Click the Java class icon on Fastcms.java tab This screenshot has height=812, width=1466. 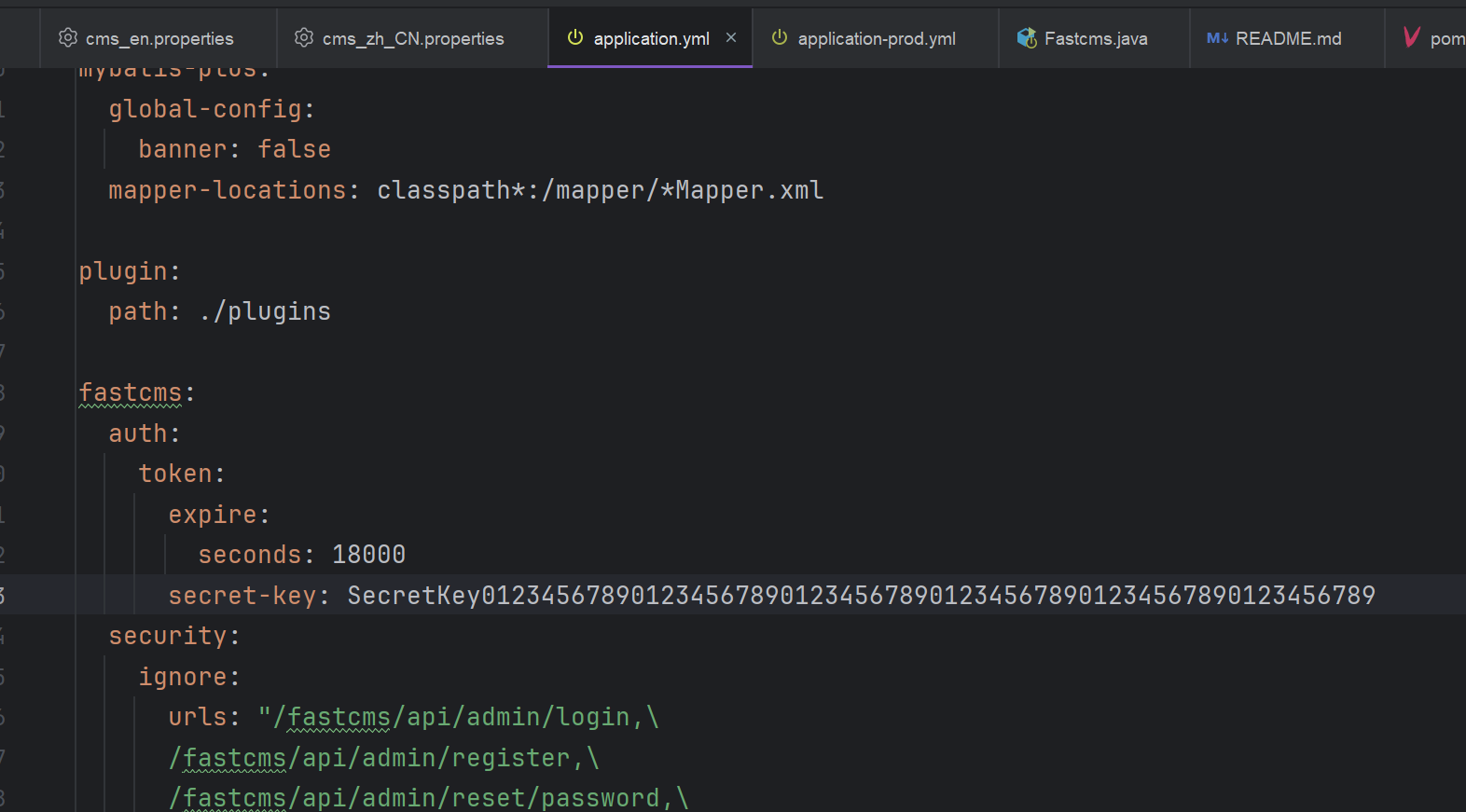[x=1027, y=37]
